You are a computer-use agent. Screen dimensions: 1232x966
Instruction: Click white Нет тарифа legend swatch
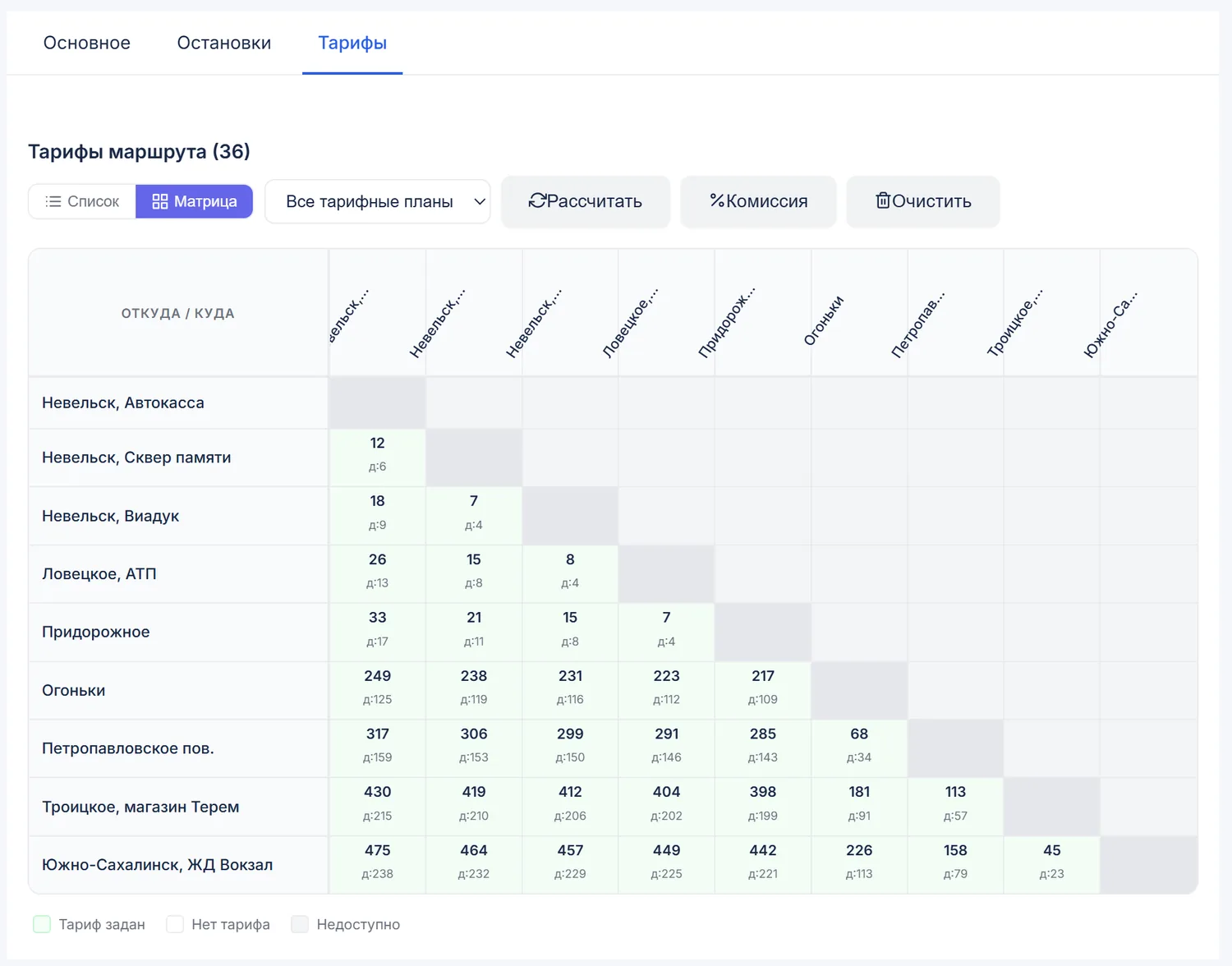click(x=175, y=924)
